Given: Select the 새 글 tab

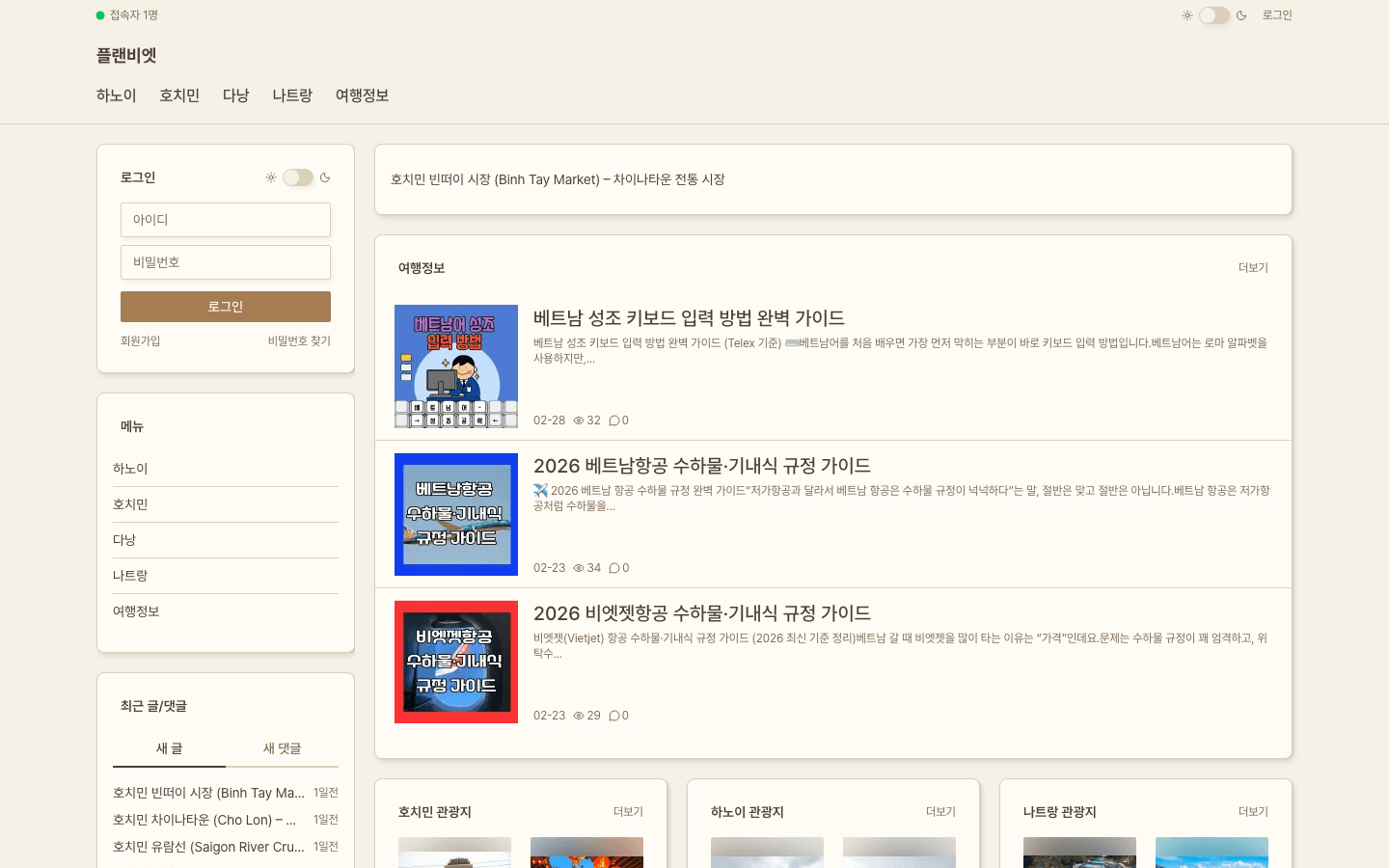Looking at the screenshot, I should 169,748.
